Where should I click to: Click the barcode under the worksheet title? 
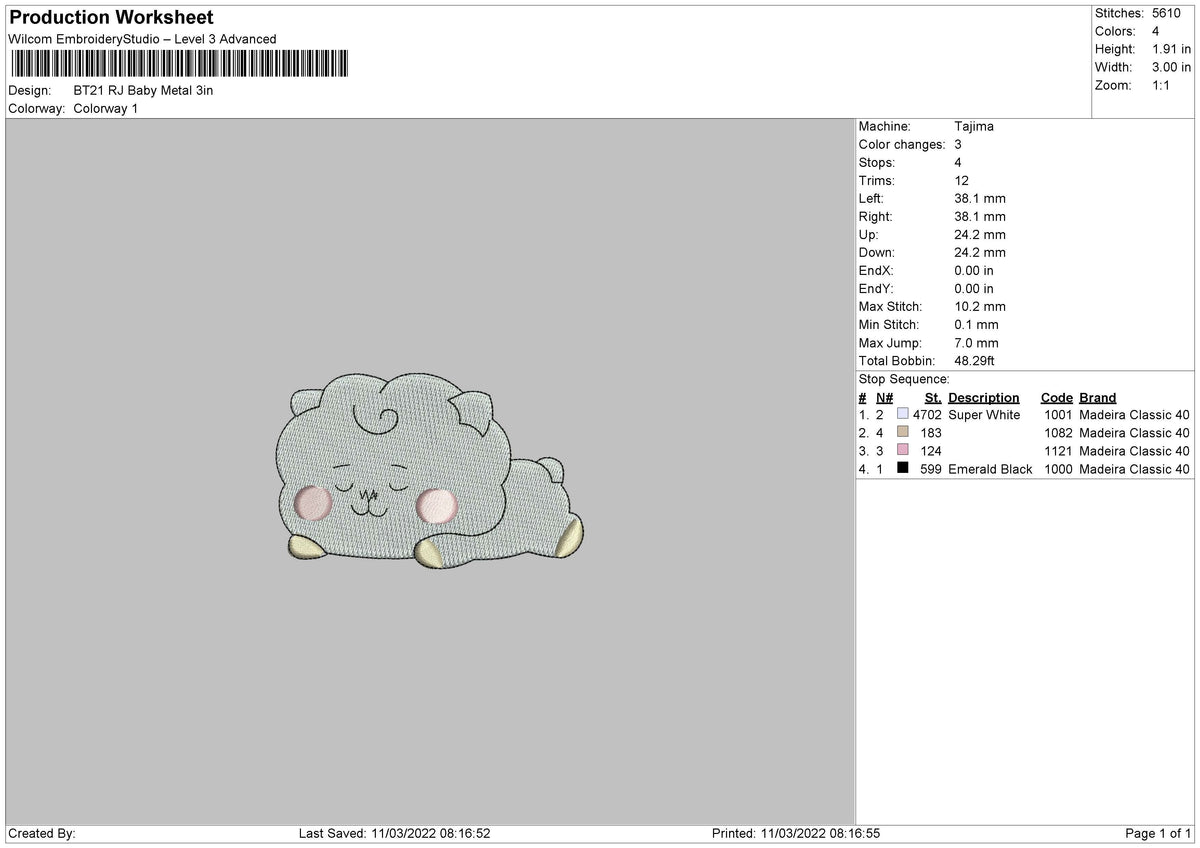coord(179,64)
